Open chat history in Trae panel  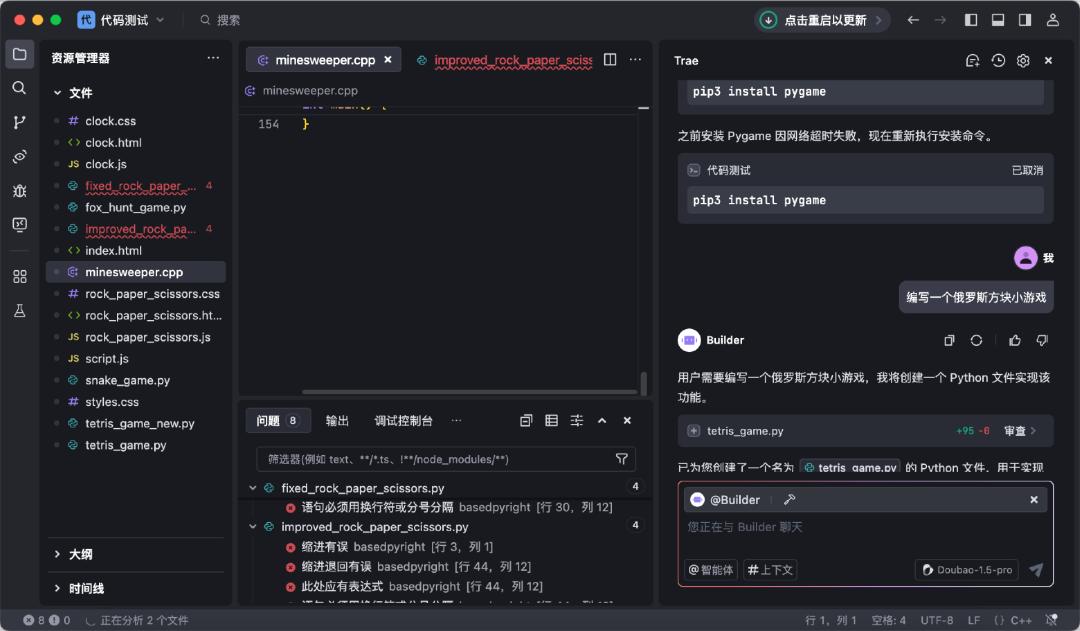pyautogui.click(x=997, y=60)
